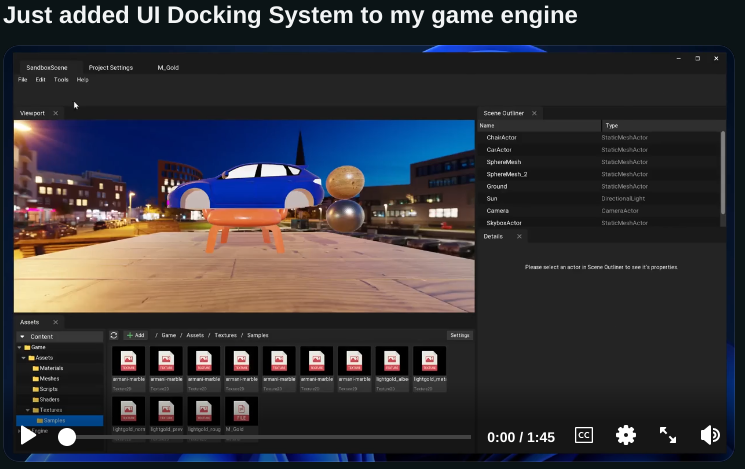Click the Add asset button

[136, 335]
